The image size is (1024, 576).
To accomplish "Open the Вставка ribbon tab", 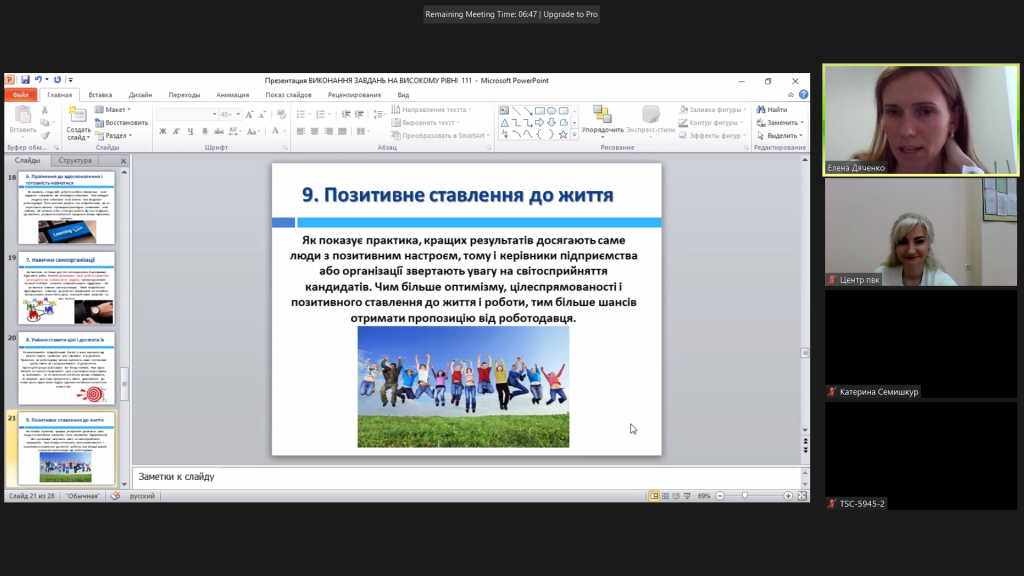I will (100, 95).
